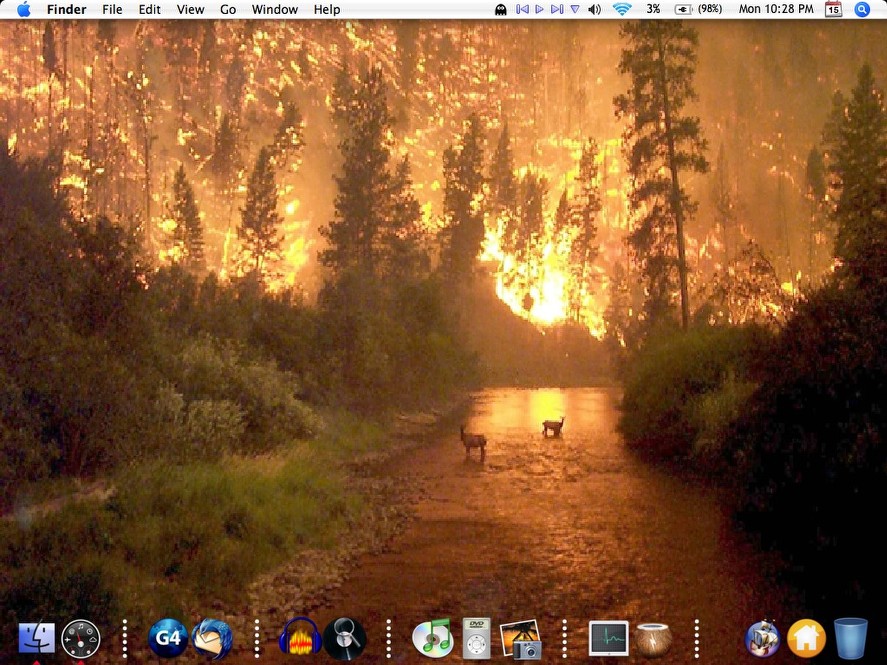Open the DVD/iPod icon in the Dock
This screenshot has width=887, height=665.
pyautogui.click(x=476, y=639)
